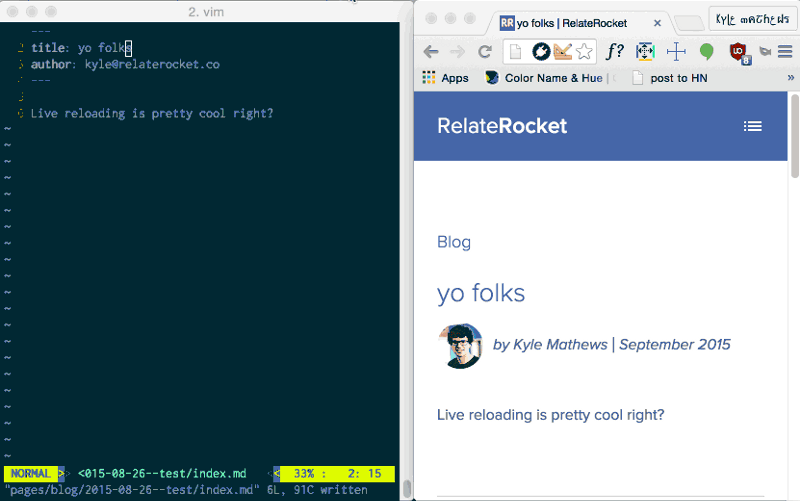Open the Apps bookmarks shortcut
The image size is (800, 501).
coord(445,78)
